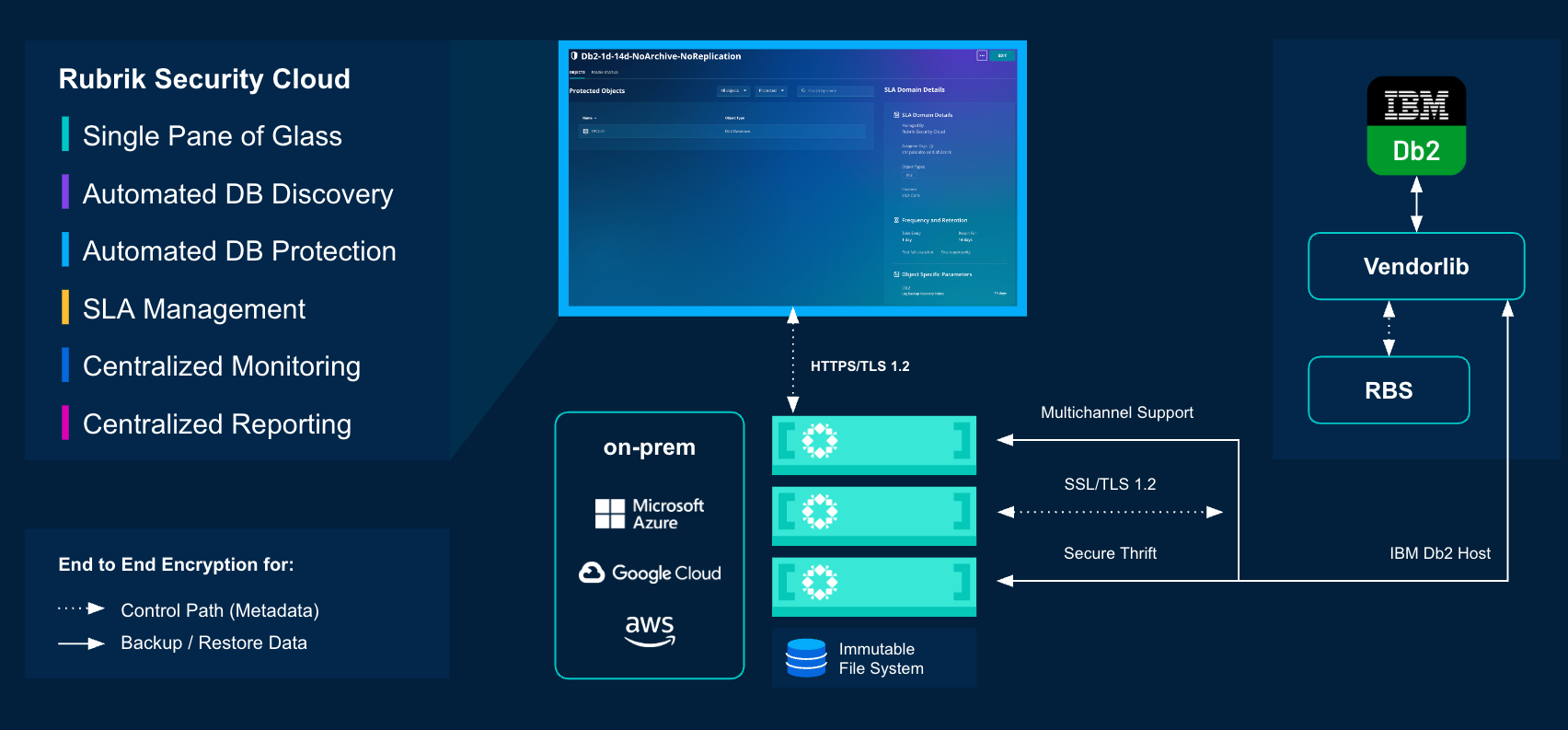Screen dimensions: 1568x730
Task: Click the Secure Thrift label
Action: pos(1110,553)
